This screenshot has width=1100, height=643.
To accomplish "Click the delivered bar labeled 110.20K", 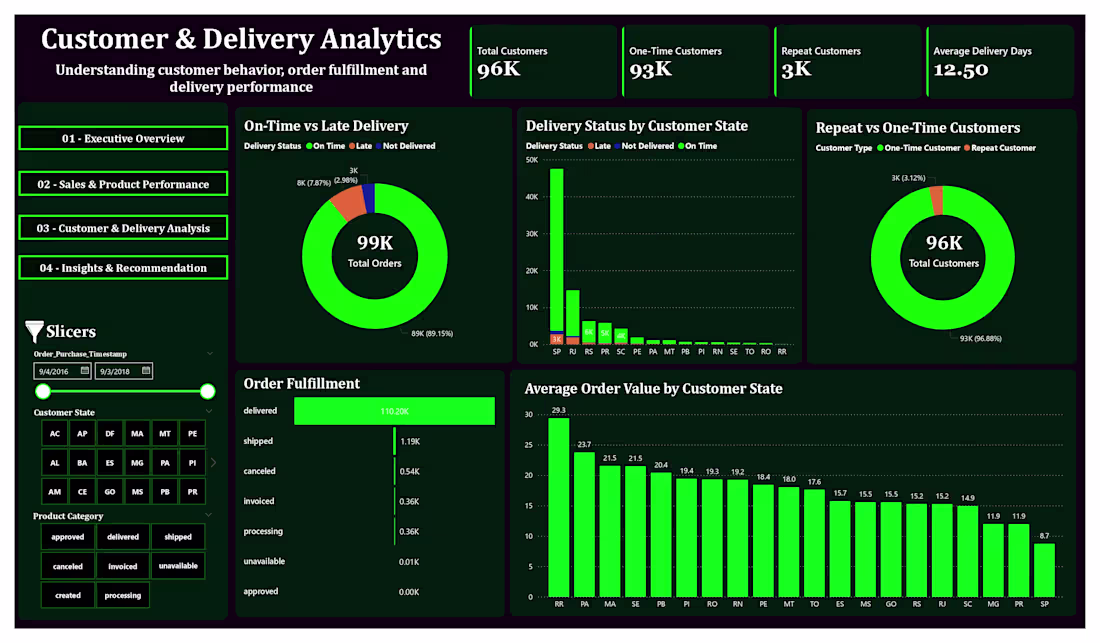I will pos(394,411).
